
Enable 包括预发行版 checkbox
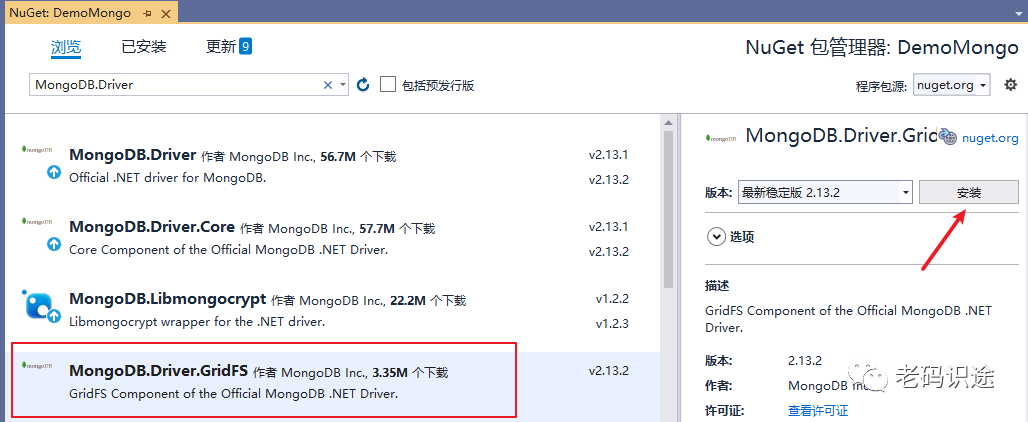[388, 85]
